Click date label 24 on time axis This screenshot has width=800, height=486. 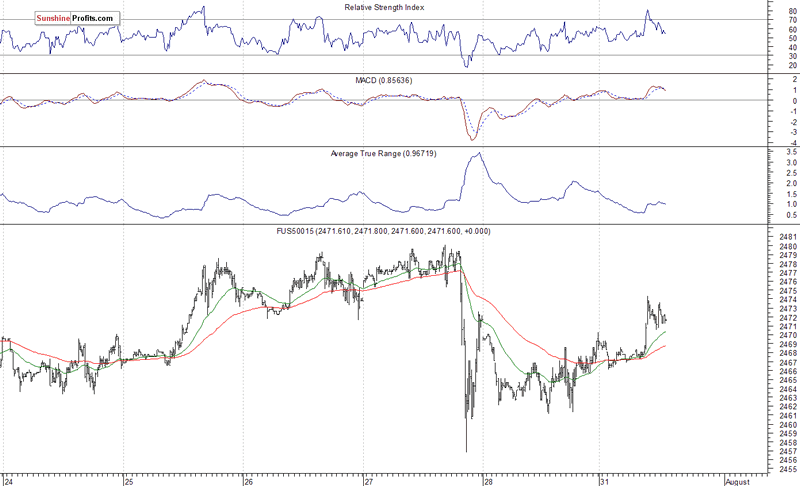(9, 482)
